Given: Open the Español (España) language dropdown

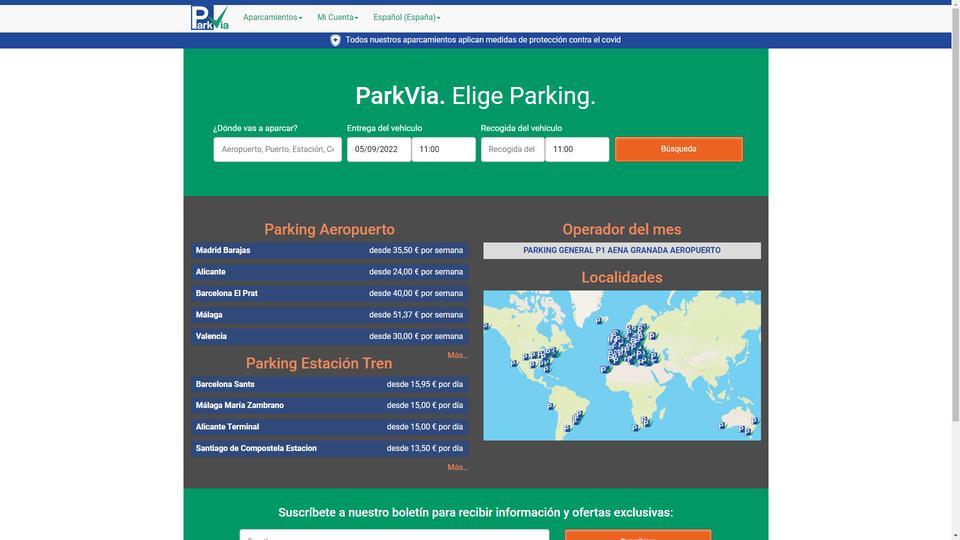Looking at the screenshot, I should click(407, 17).
